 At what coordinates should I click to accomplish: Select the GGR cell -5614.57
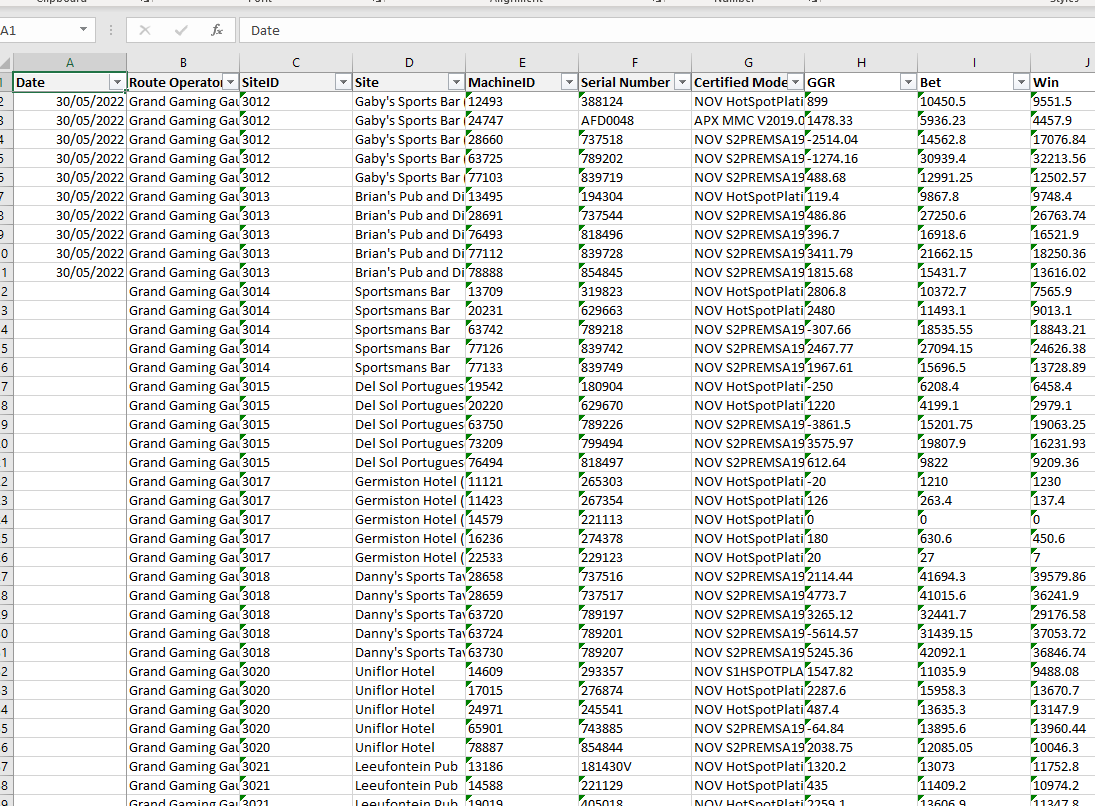coord(861,633)
